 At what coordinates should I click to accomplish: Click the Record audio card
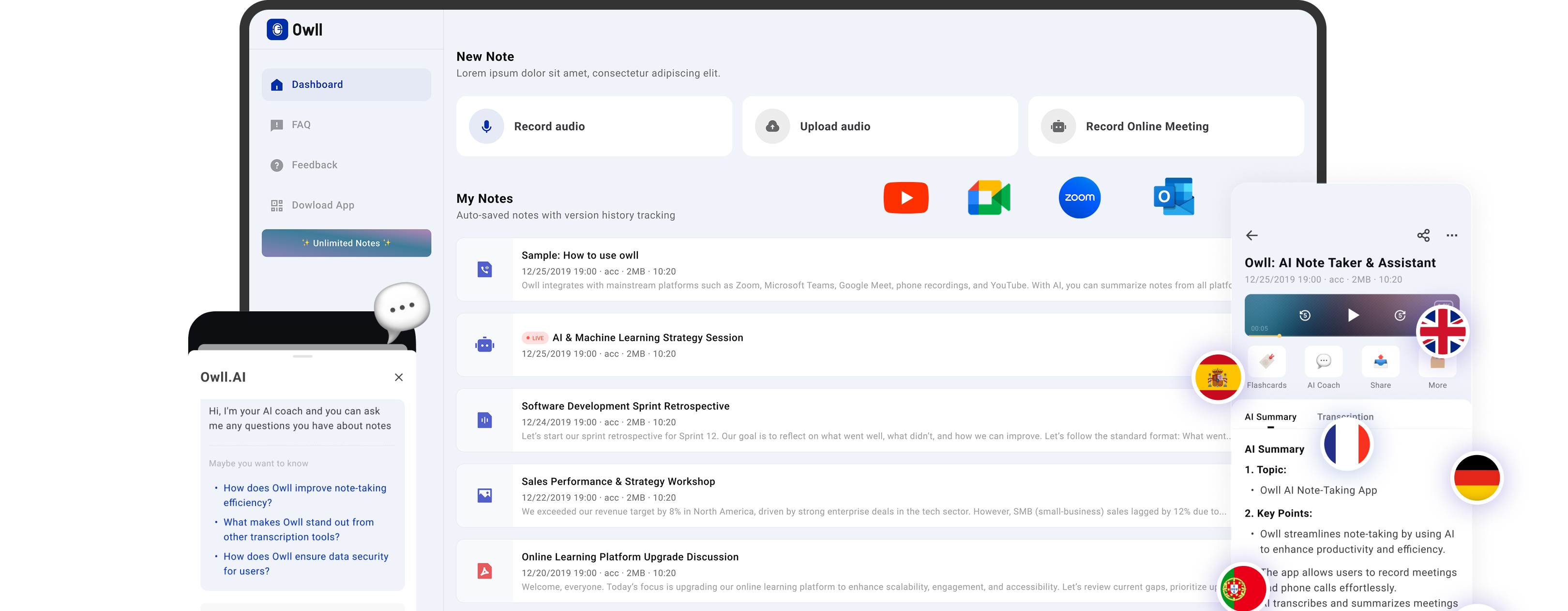pyautogui.click(x=594, y=126)
